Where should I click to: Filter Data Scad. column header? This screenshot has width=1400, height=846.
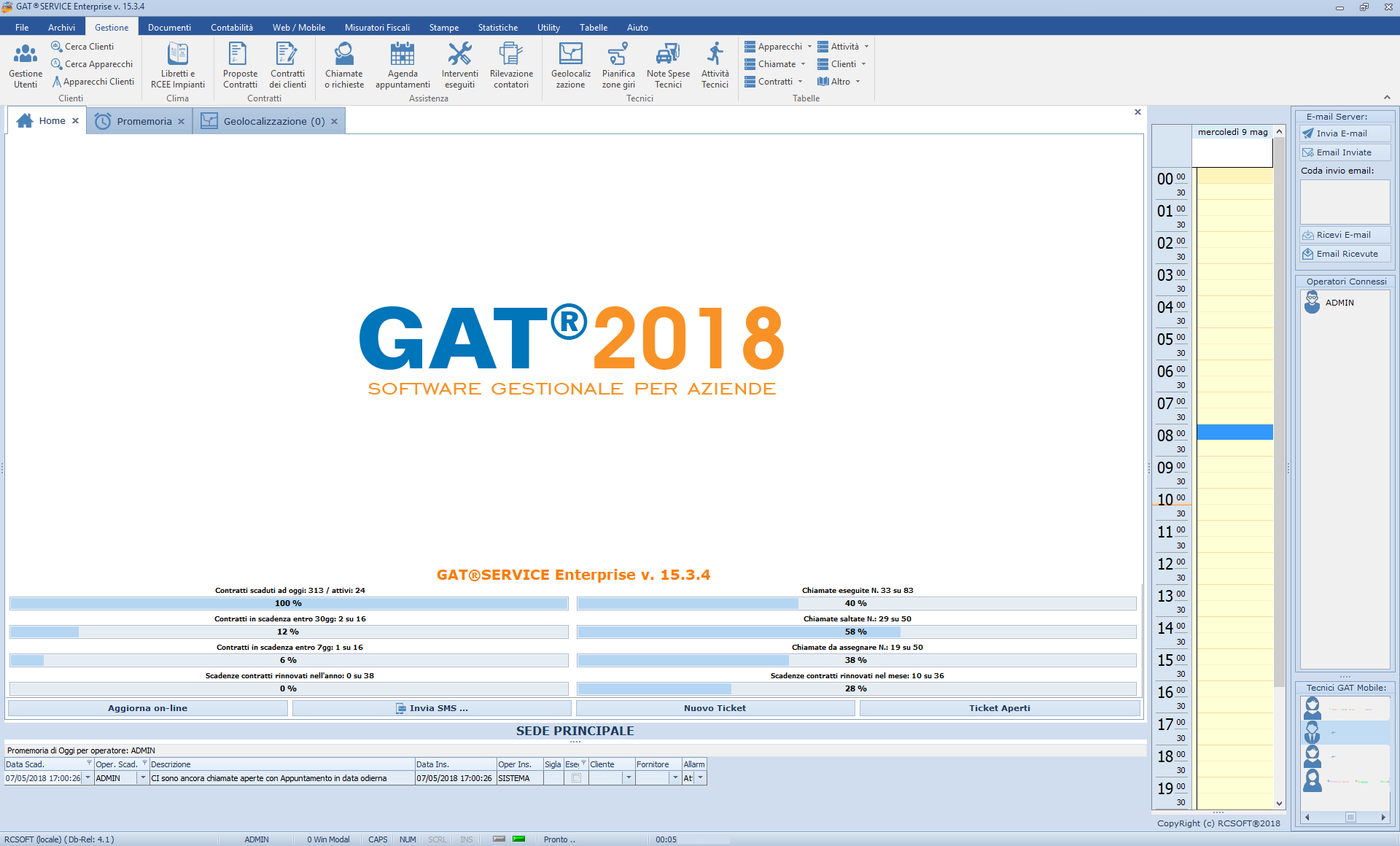pyautogui.click(x=89, y=763)
